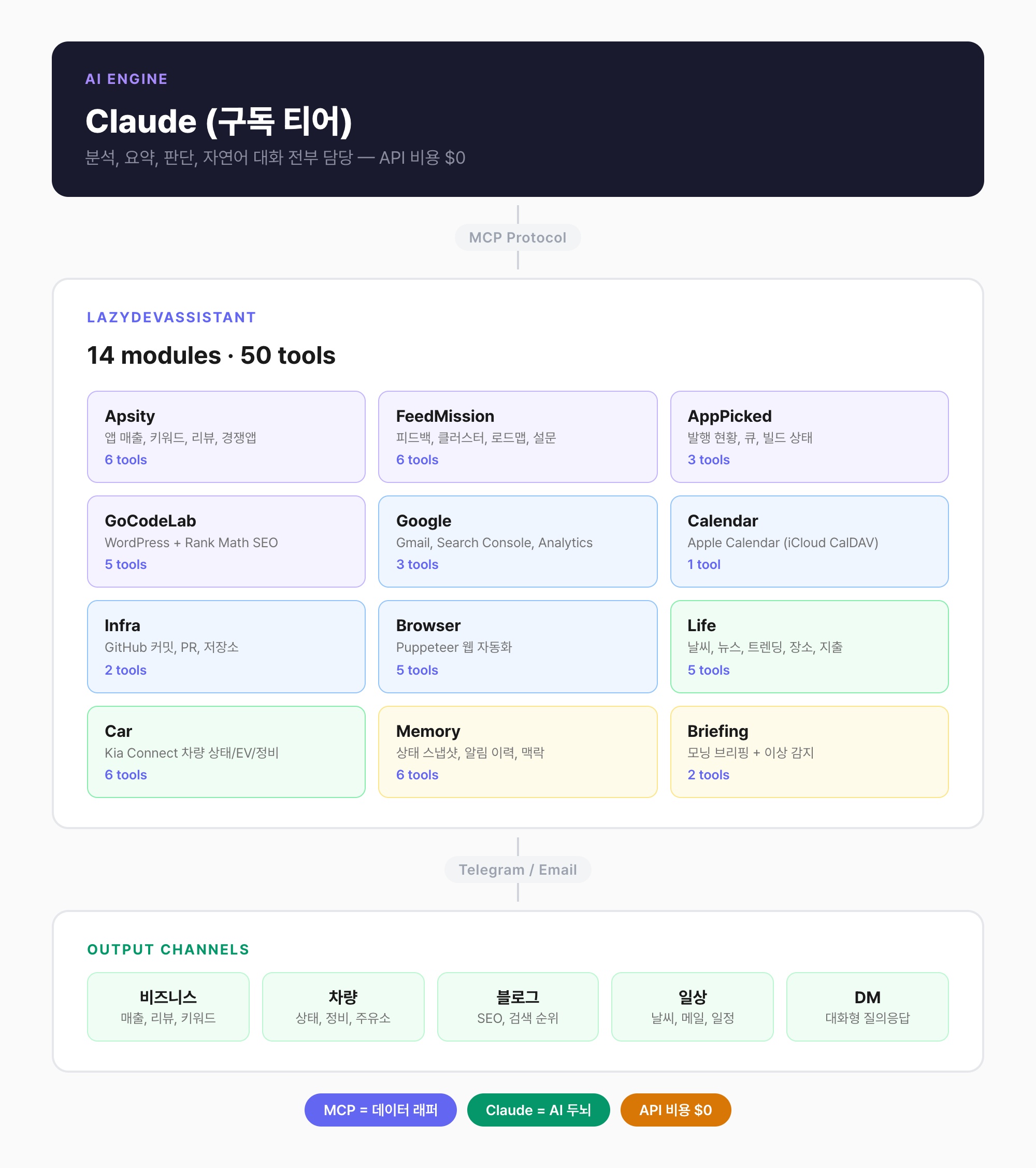The height and width of the screenshot is (1168, 1036).
Task: Click the MCP Protocol badge
Action: click(x=517, y=237)
